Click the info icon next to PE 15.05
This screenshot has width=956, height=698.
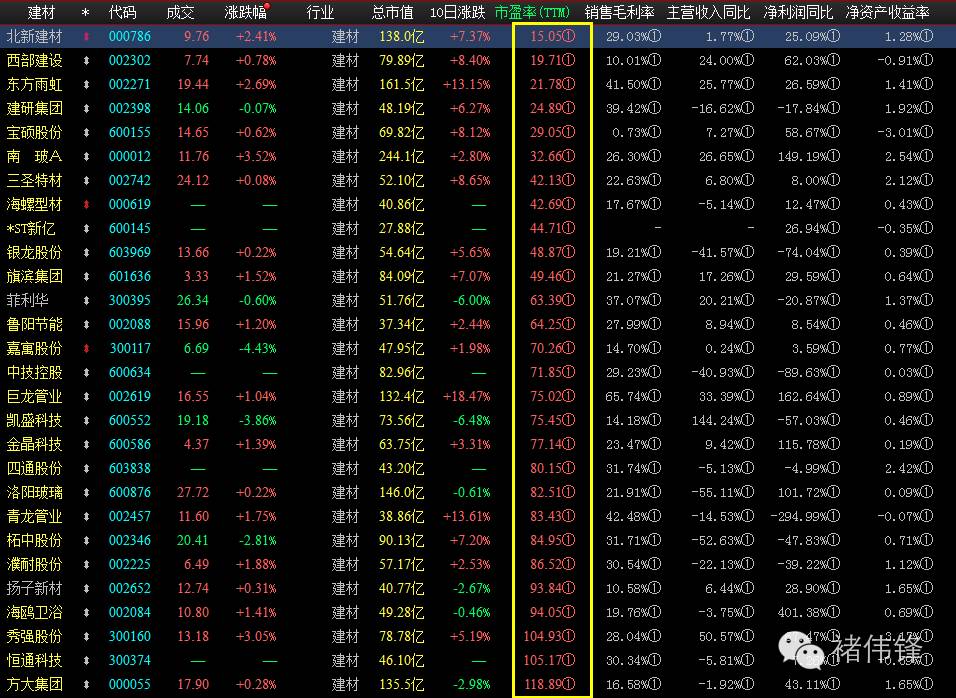[568, 37]
